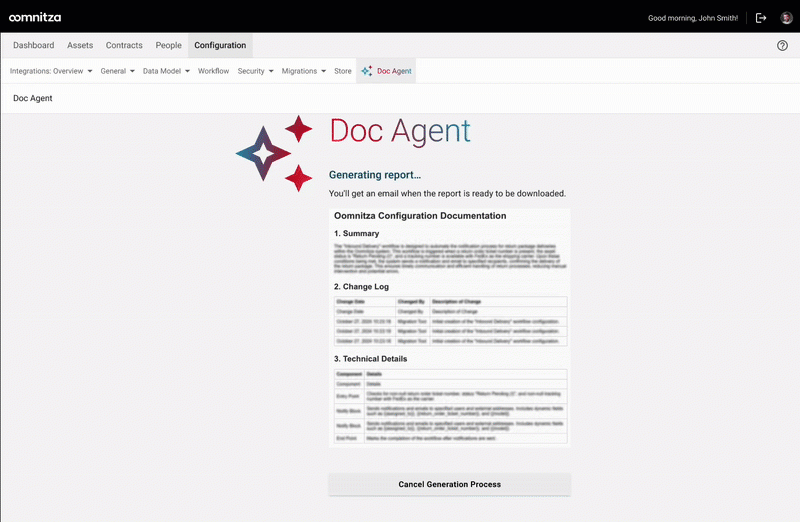
Task: Click the blurred report preview thumbnail
Action: (449, 327)
